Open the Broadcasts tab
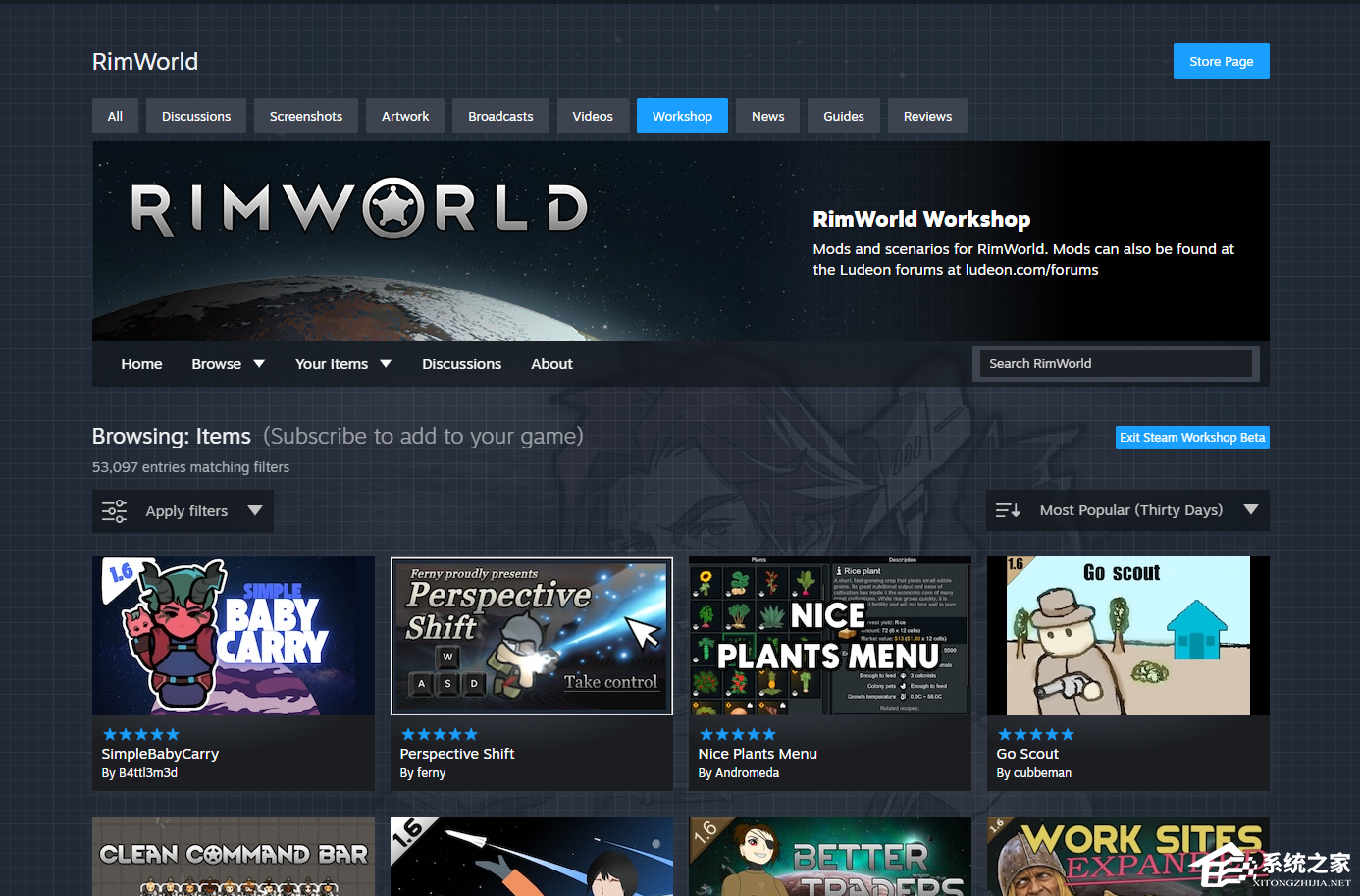 (500, 116)
